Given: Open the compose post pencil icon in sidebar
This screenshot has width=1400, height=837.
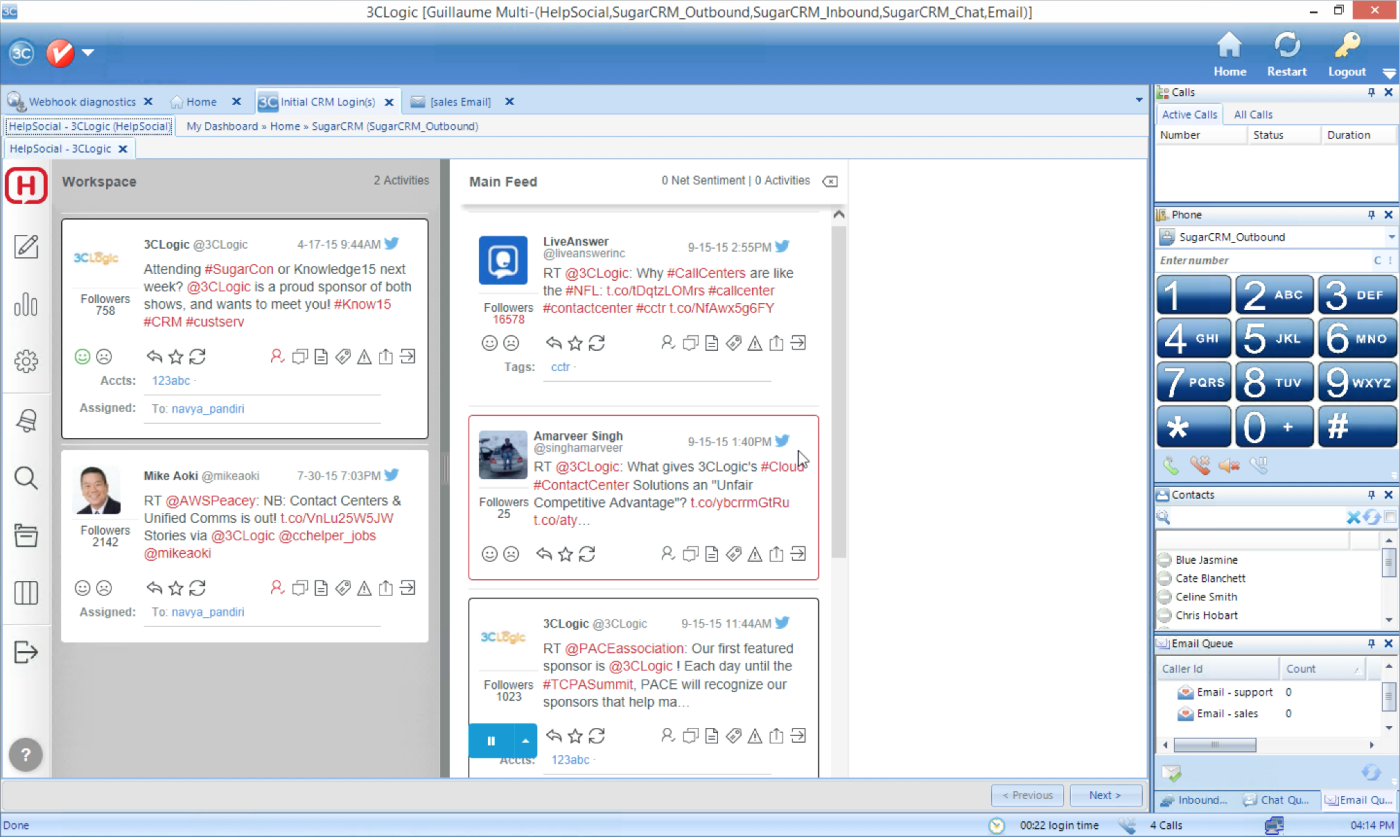Looking at the screenshot, I should coord(26,247).
